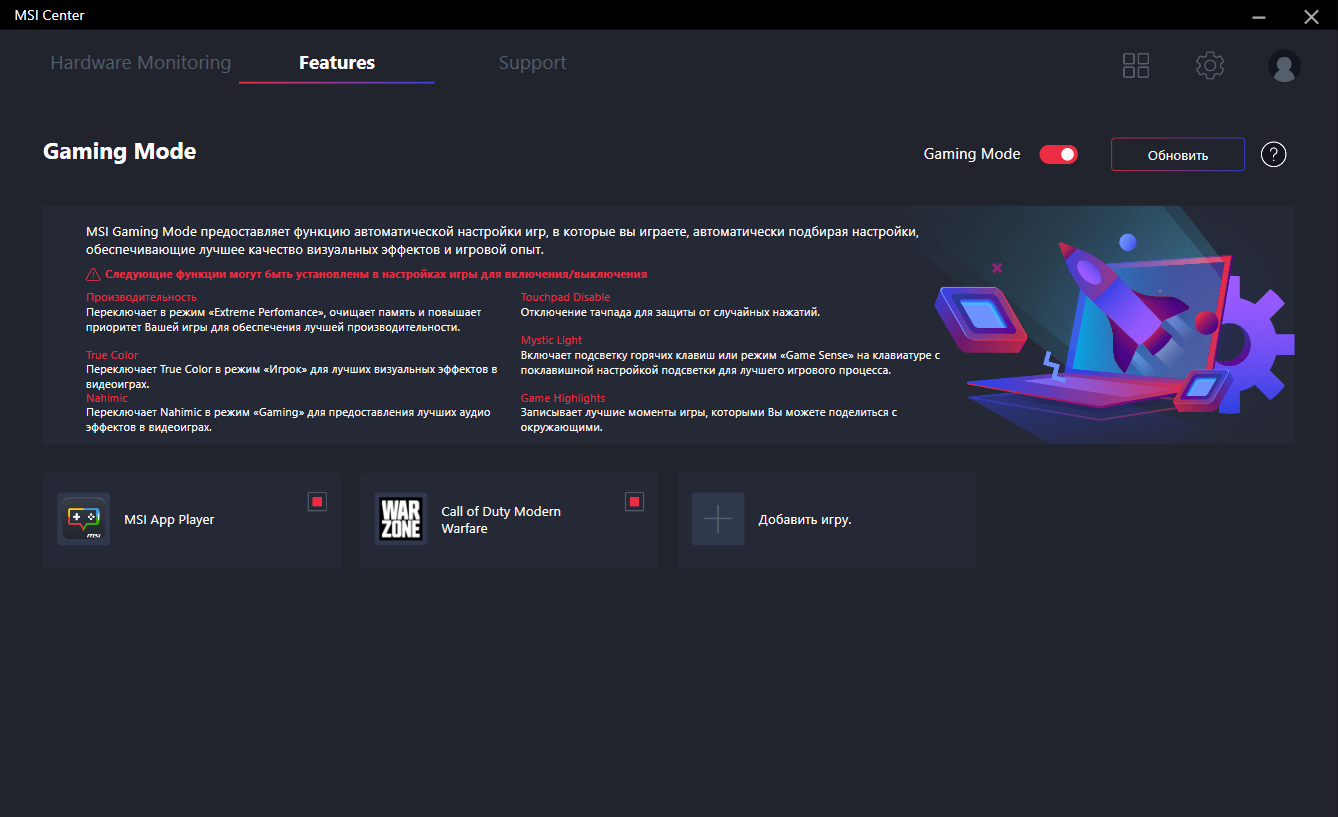Click the MSI Center window title
Screen dimensions: 1338x817
point(49,15)
